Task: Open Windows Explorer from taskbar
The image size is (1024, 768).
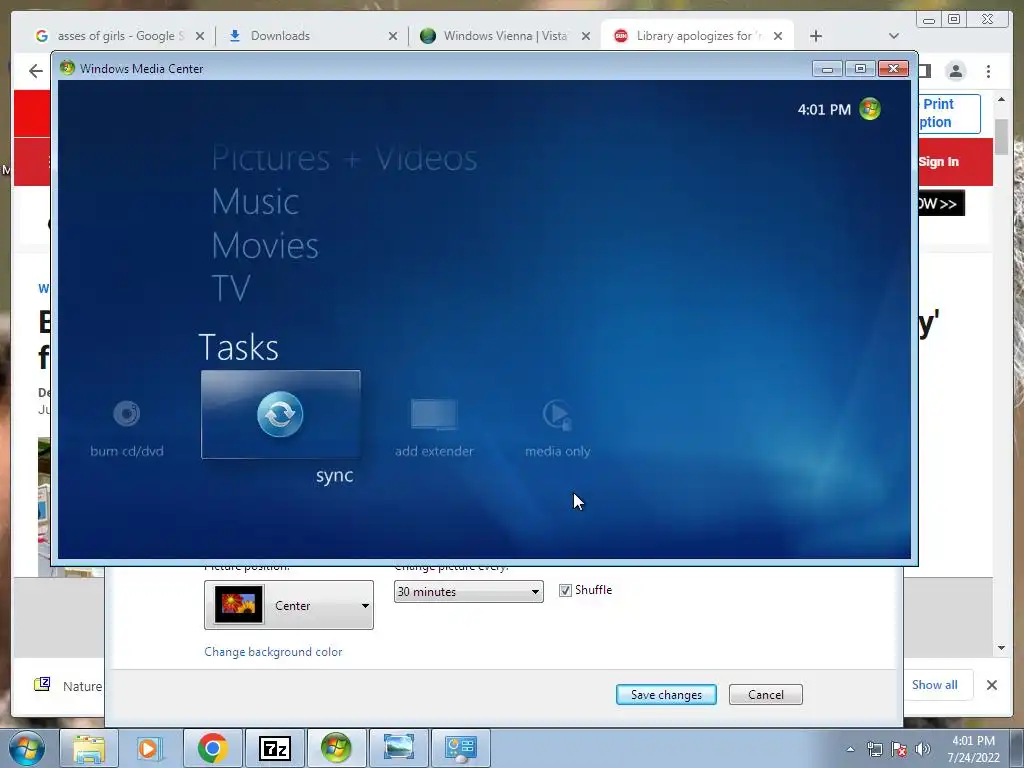Action: 89,748
